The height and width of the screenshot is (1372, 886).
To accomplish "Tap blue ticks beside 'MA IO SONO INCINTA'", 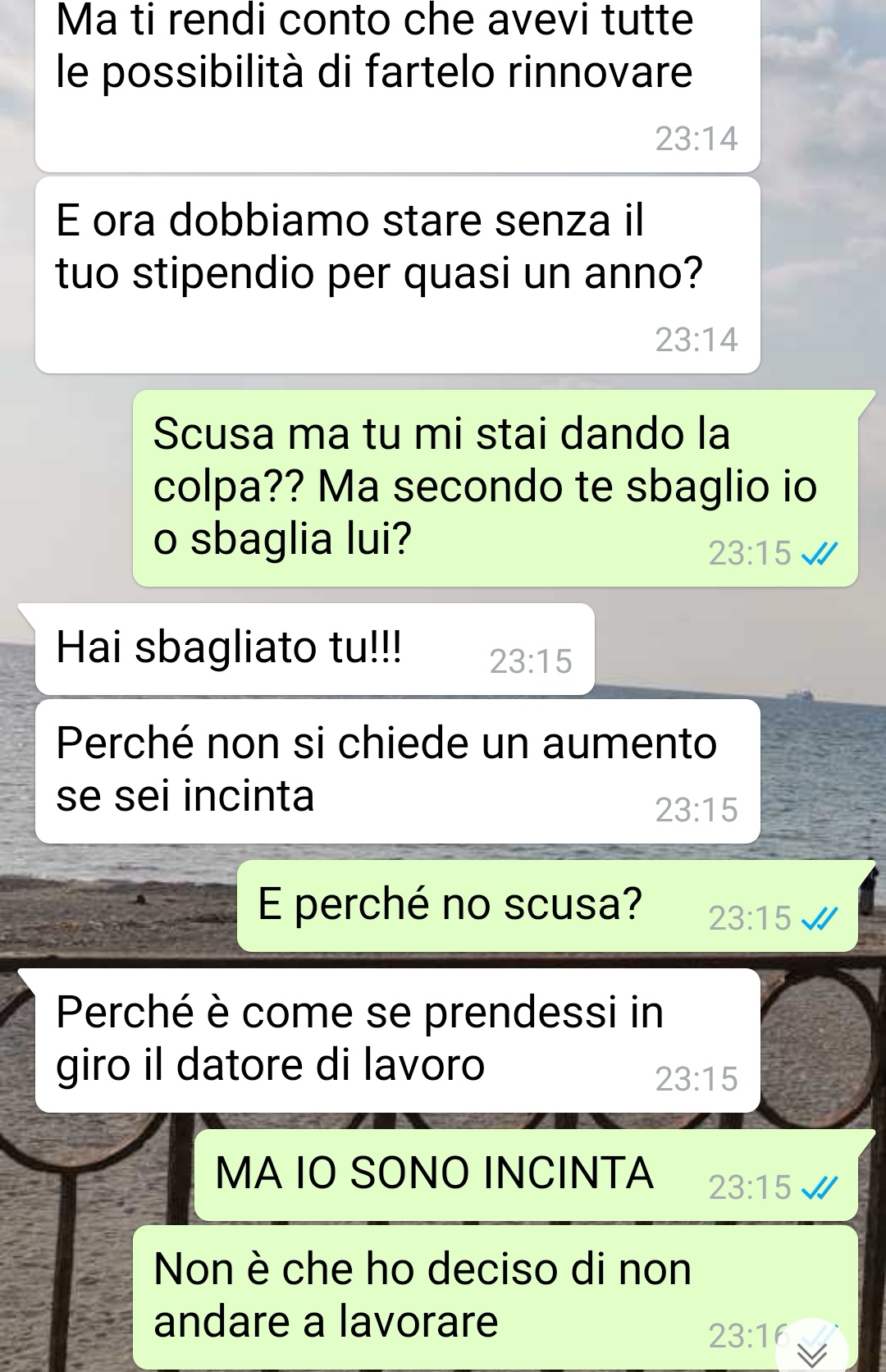I will coord(819,1189).
